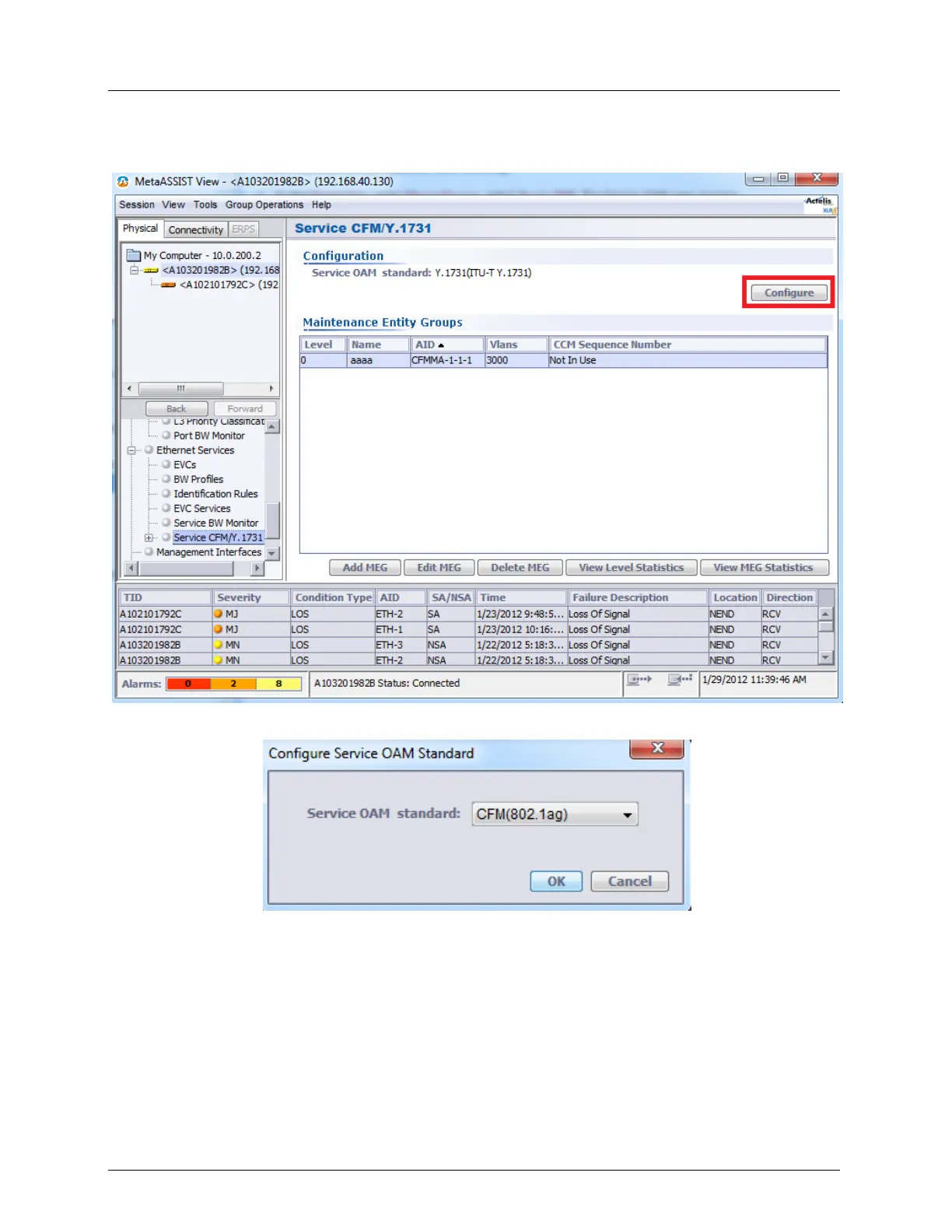Click the My Computer icon in device tree
Image resolution: width=952 pixels, height=1232 pixels.
(x=134, y=255)
